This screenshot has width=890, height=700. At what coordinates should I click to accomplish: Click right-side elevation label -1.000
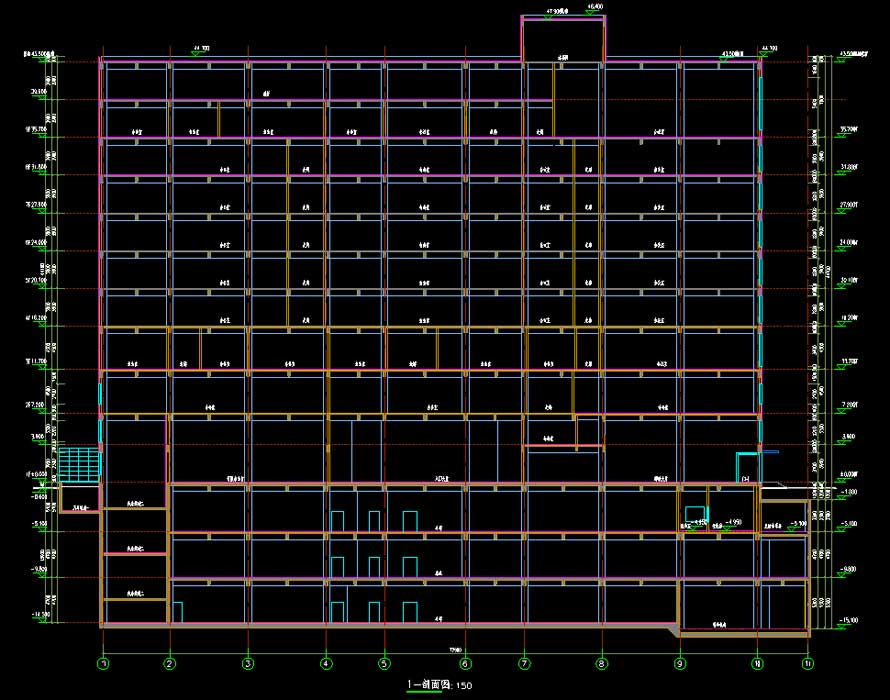850,492
